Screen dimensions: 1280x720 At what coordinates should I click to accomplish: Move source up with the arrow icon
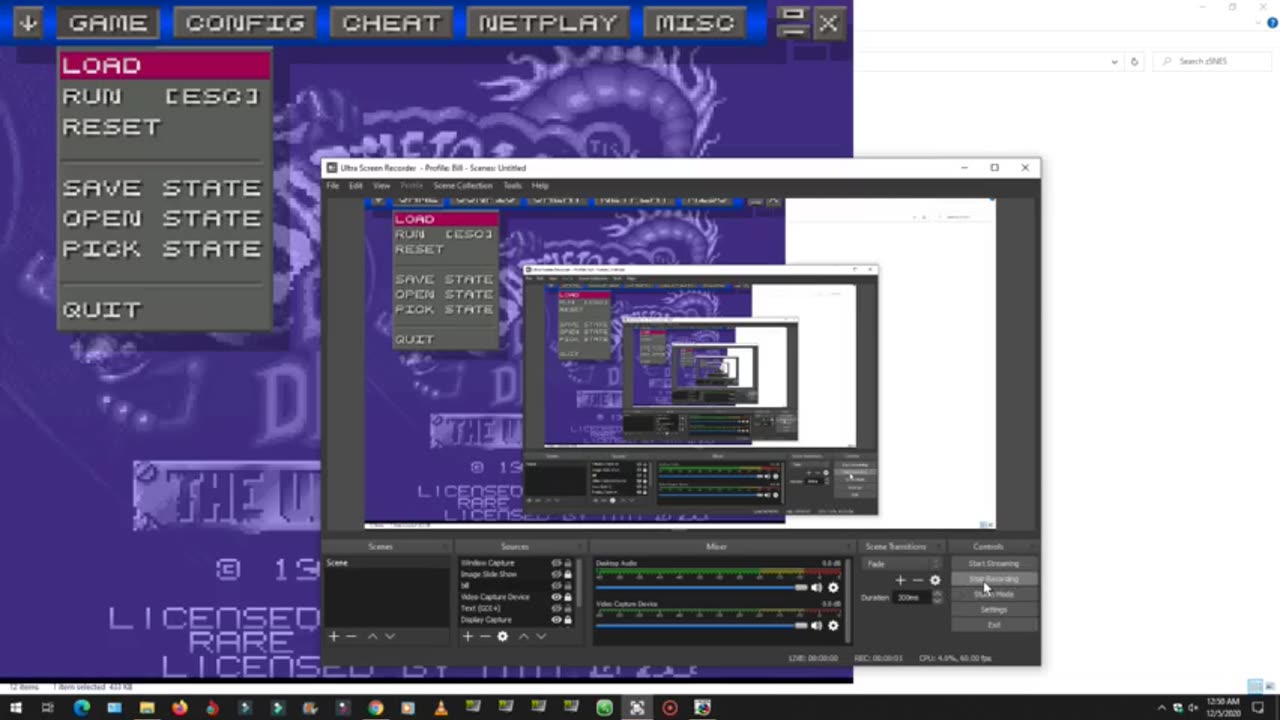523,636
